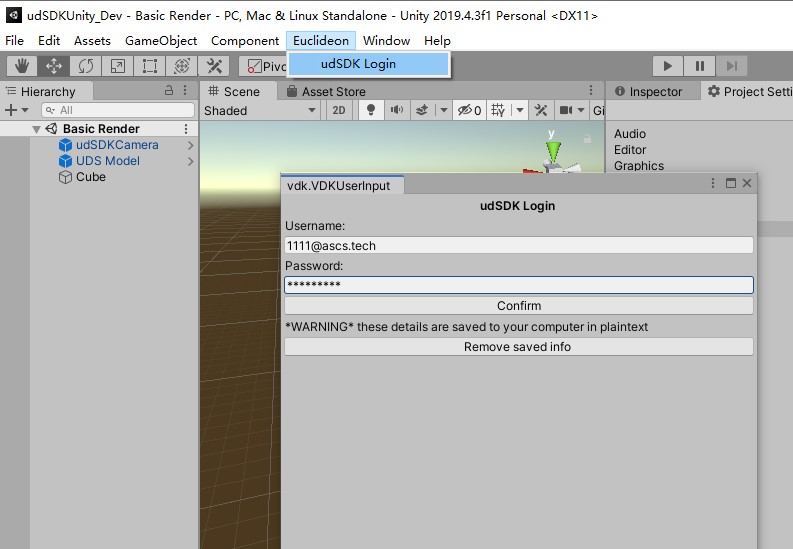Open the Edit menu
The width and height of the screenshot is (793, 549).
tap(49, 40)
